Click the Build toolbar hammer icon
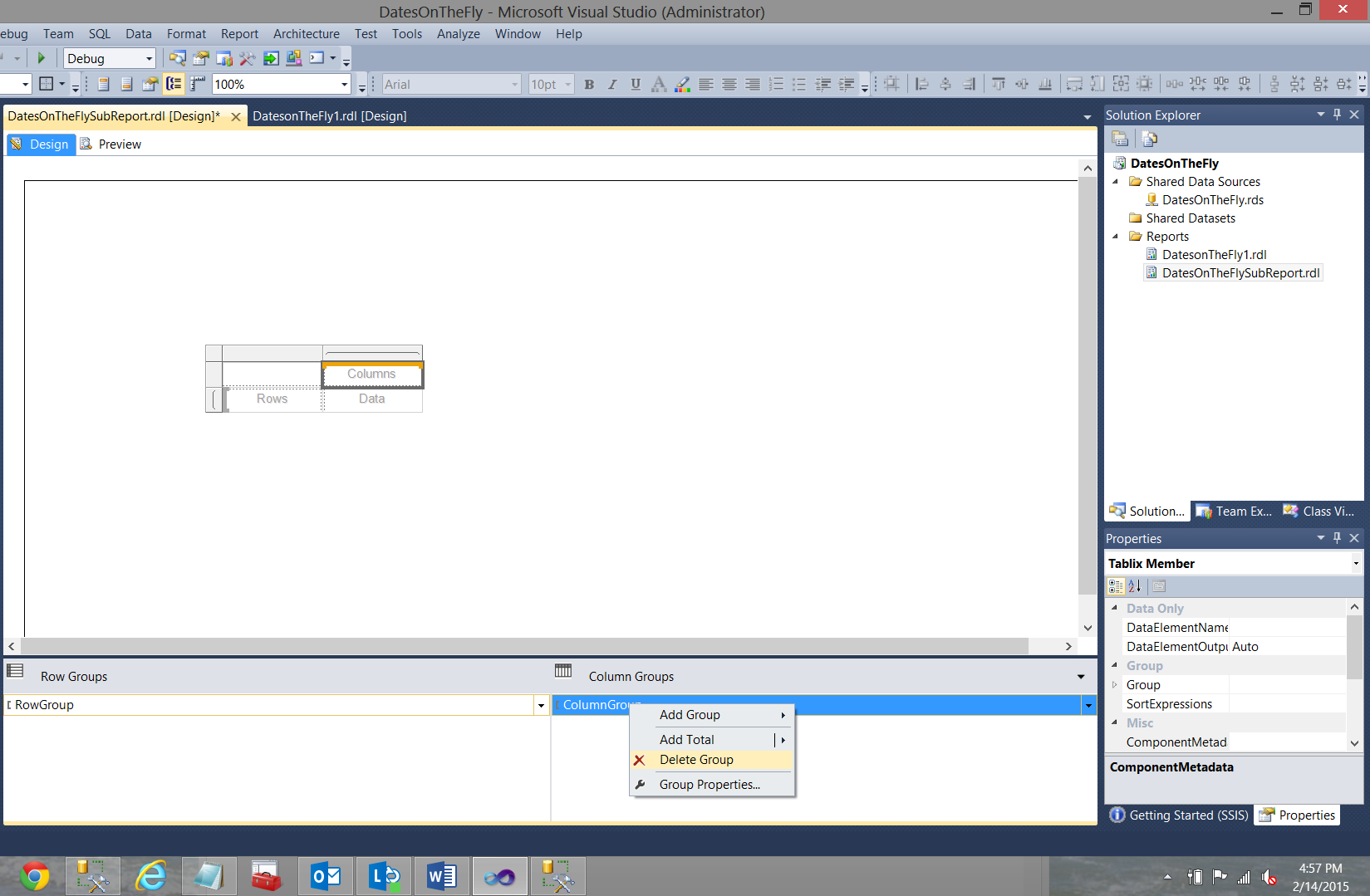This screenshot has width=1370, height=896. tap(247, 58)
